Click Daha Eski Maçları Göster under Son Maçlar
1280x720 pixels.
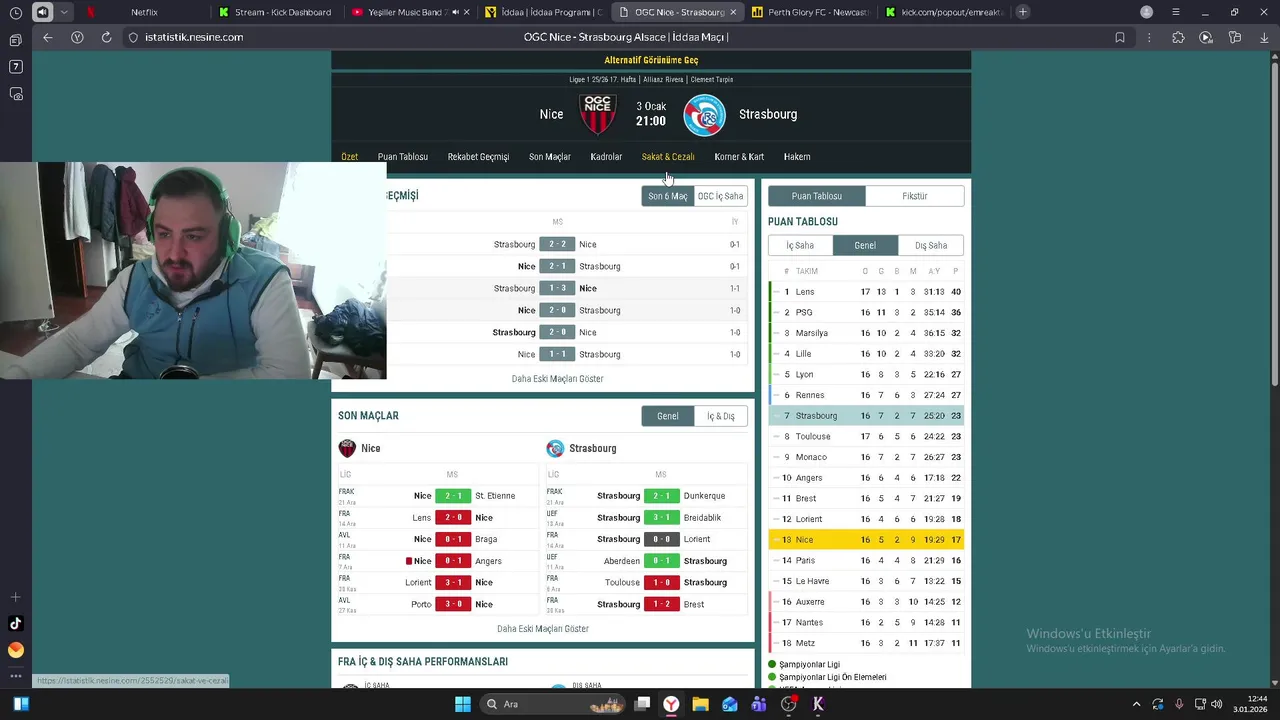click(x=543, y=629)
